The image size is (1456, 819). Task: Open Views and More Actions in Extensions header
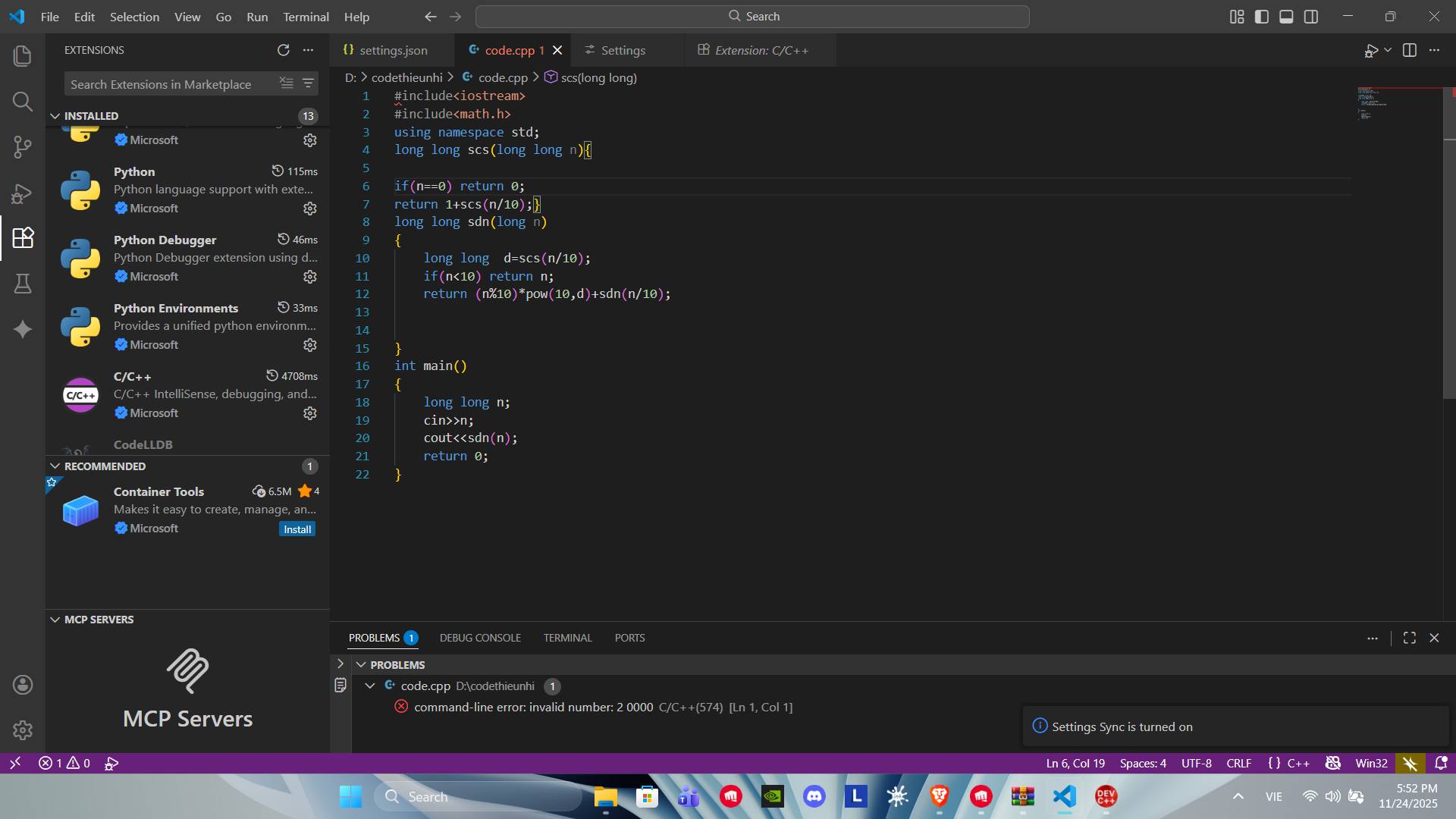click(x=308, y=50)
